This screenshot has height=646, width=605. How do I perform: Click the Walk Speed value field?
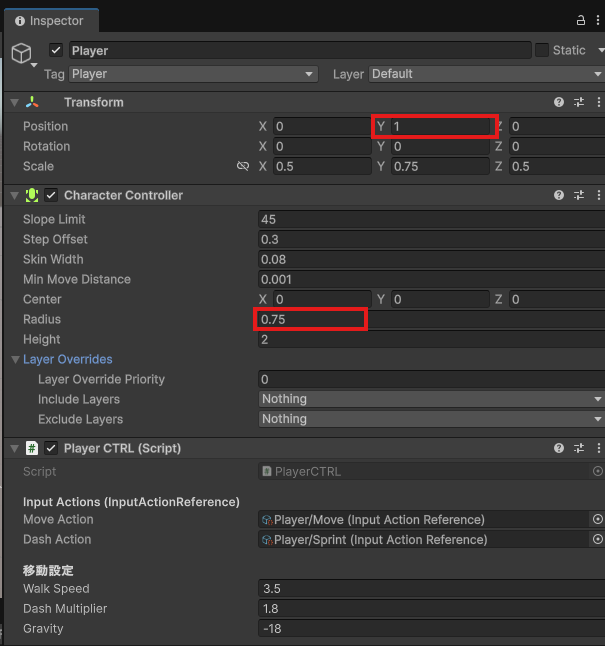[x=431, y=589]
